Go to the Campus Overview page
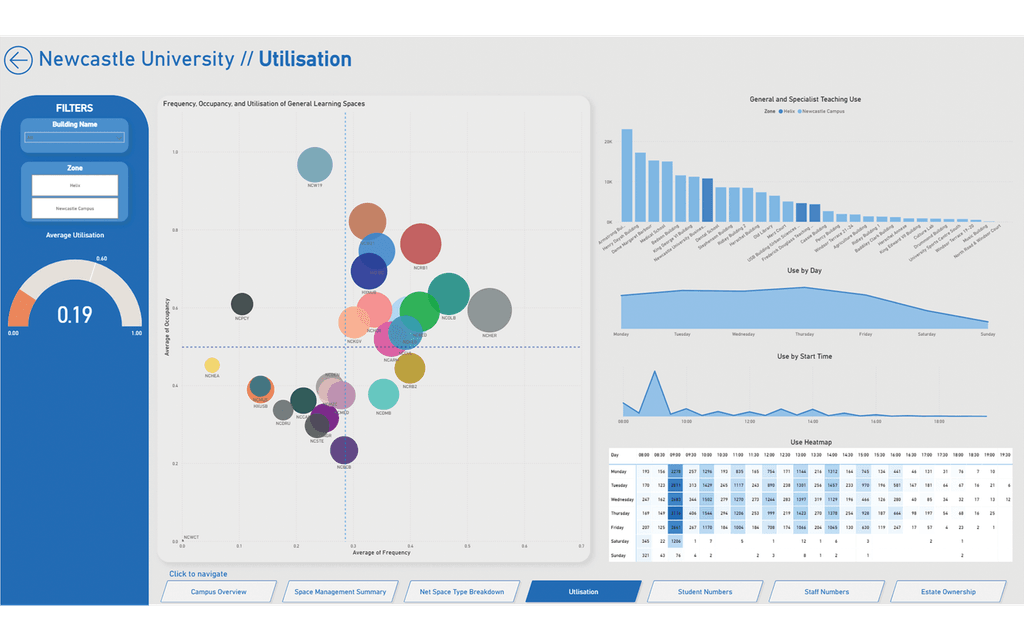Image resolution: width=1024 pixels, height=640 pixels. [x=218, y=592]
